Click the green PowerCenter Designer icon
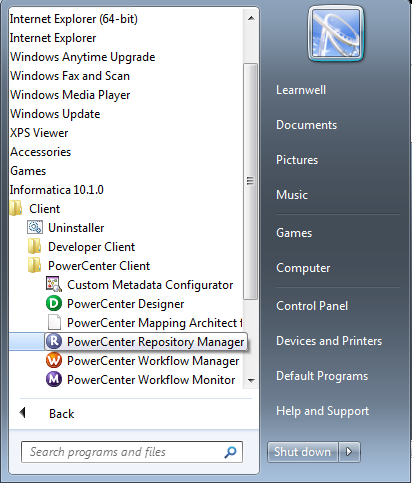Image resolution: width=412 pixels, height=483 pixels. click(54, 303)
